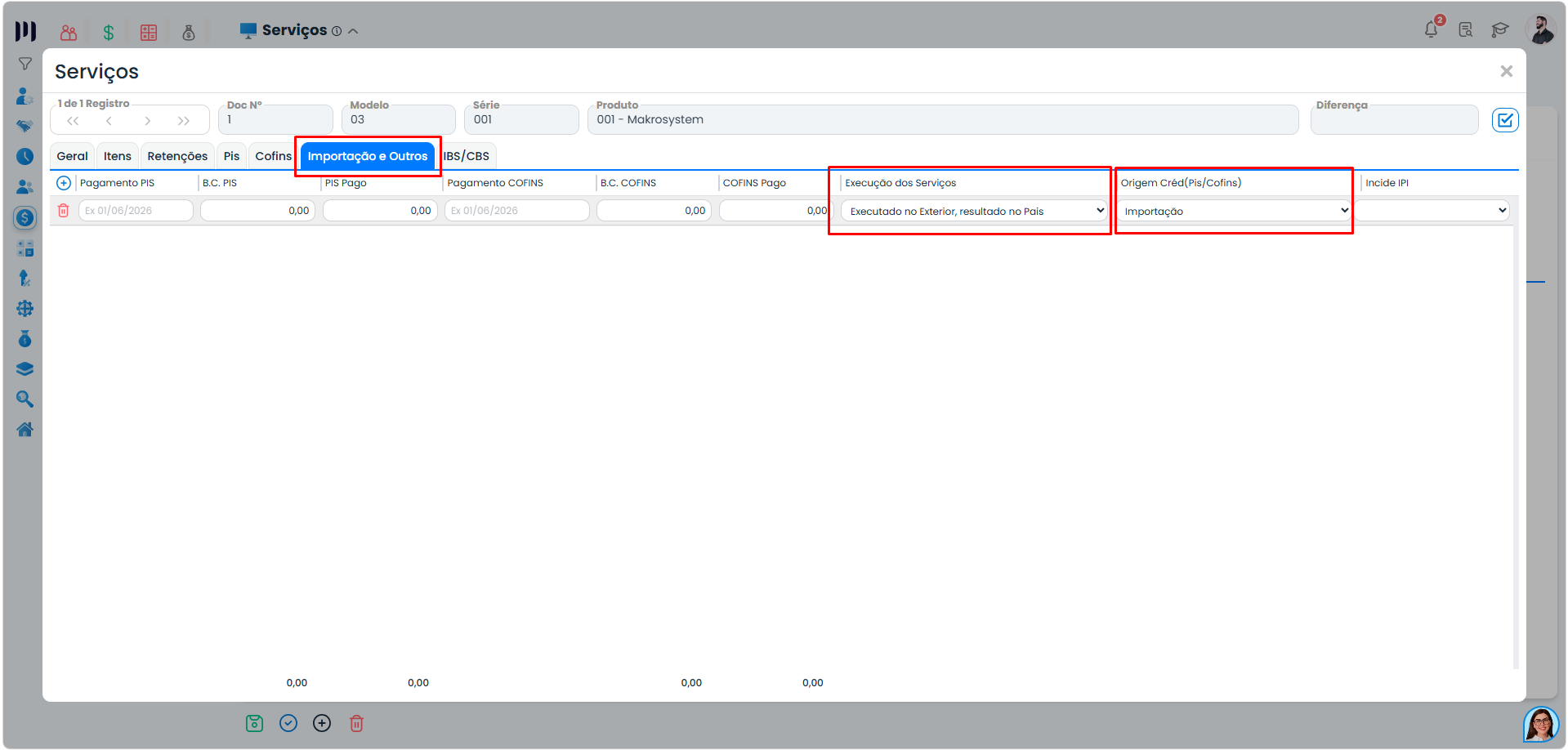
Task: Select the Retenções tab
Action: tap(177, 156)
